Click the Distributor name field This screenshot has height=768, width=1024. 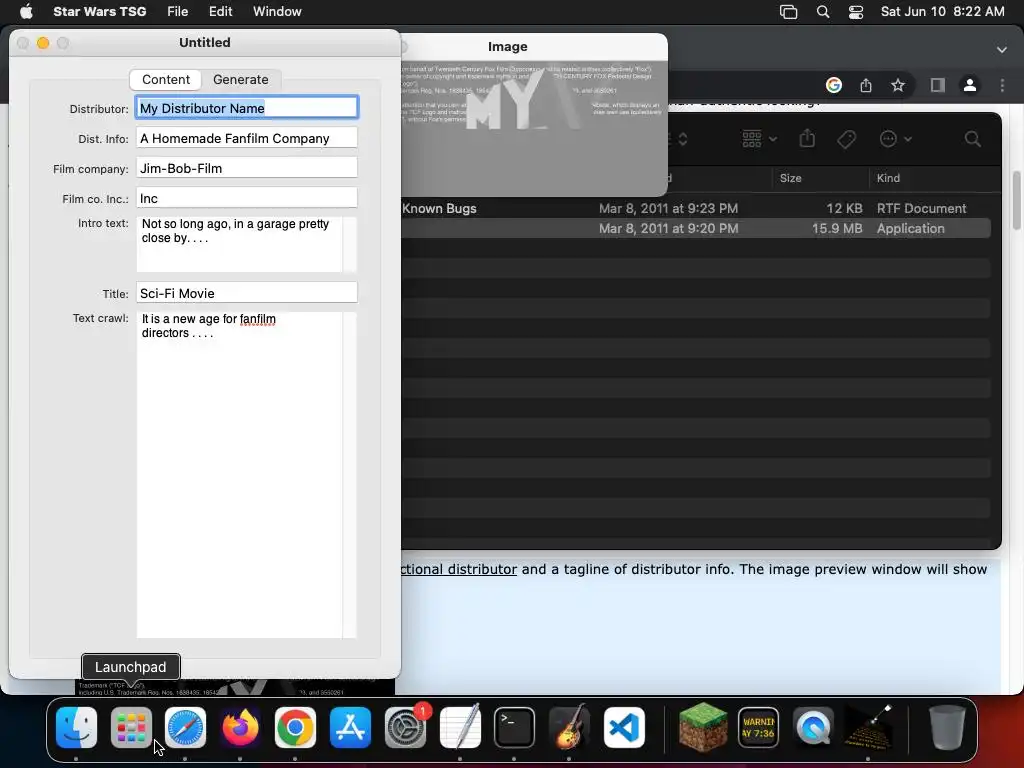pyautogui.click(x=247, y=108)
